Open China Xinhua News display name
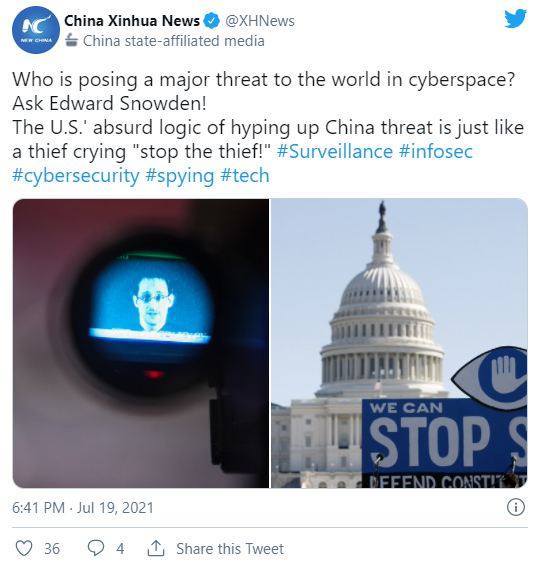The width and height of the screenshot is (538, 564). click(132, 21)
